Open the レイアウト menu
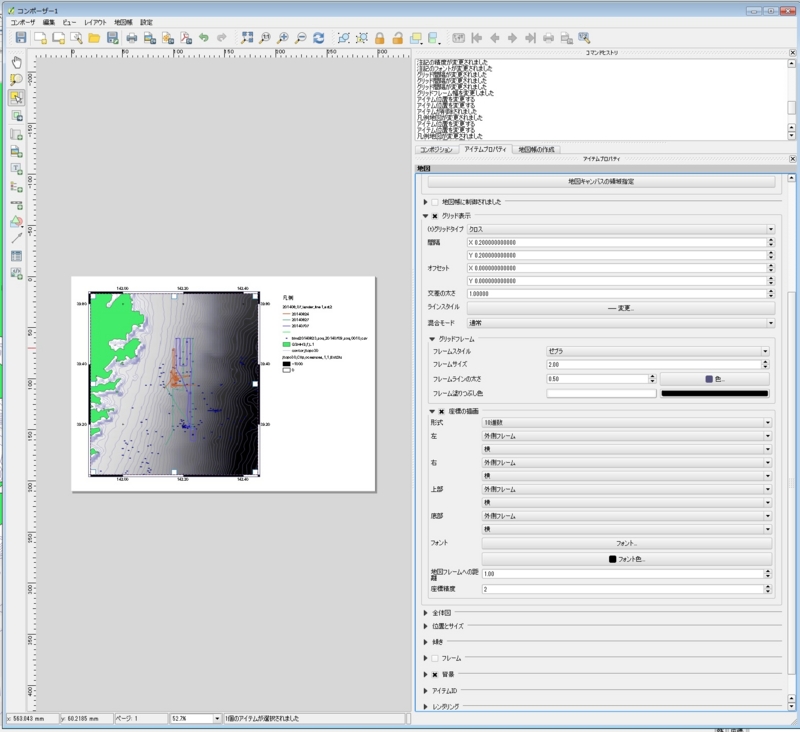 (x=95, y=22)
